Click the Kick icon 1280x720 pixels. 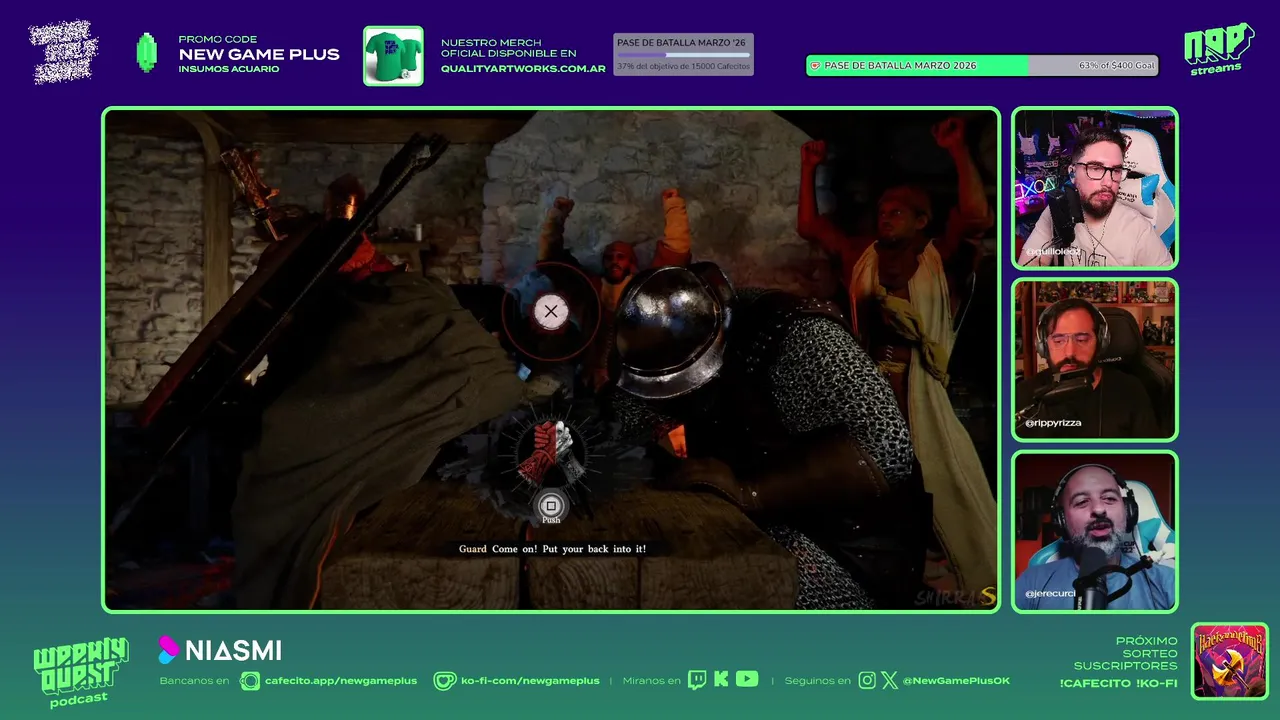722,680
